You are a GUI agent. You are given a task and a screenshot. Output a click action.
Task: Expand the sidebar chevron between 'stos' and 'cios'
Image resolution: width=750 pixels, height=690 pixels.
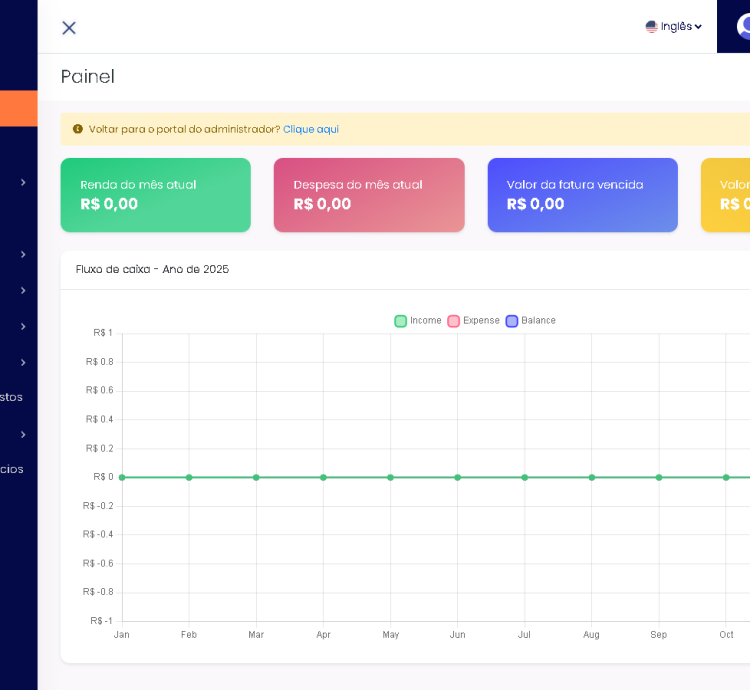click(23, 434)
